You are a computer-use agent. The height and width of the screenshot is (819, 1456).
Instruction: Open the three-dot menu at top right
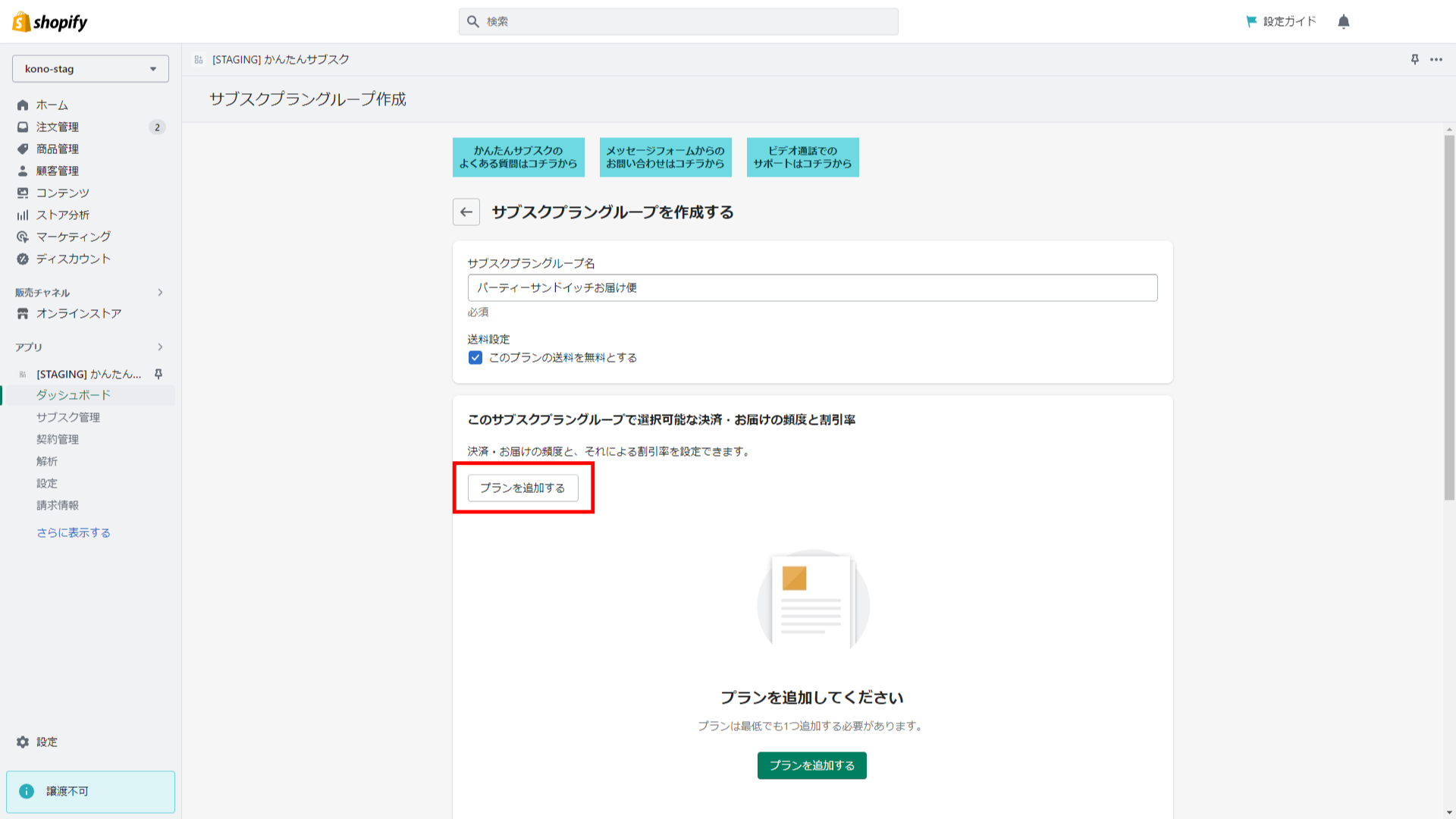1436,59
